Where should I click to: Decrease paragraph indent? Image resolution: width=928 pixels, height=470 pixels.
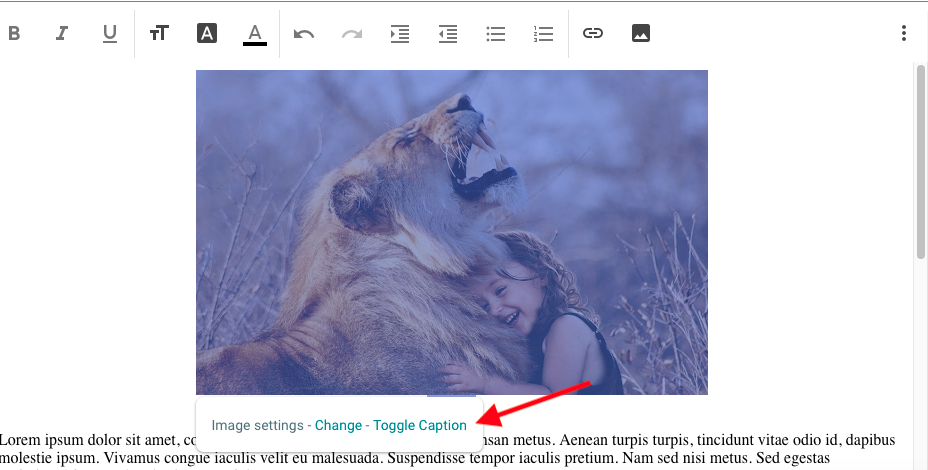tap(448, 33)
